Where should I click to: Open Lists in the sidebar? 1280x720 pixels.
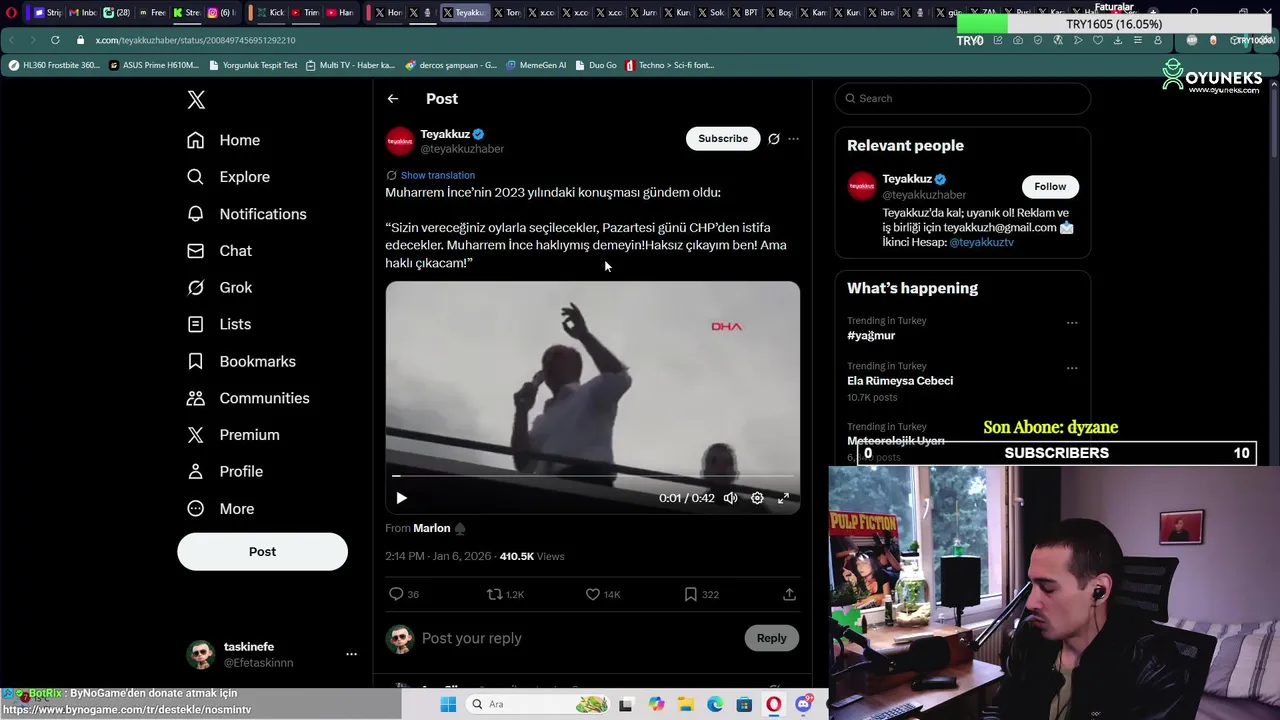219,324
